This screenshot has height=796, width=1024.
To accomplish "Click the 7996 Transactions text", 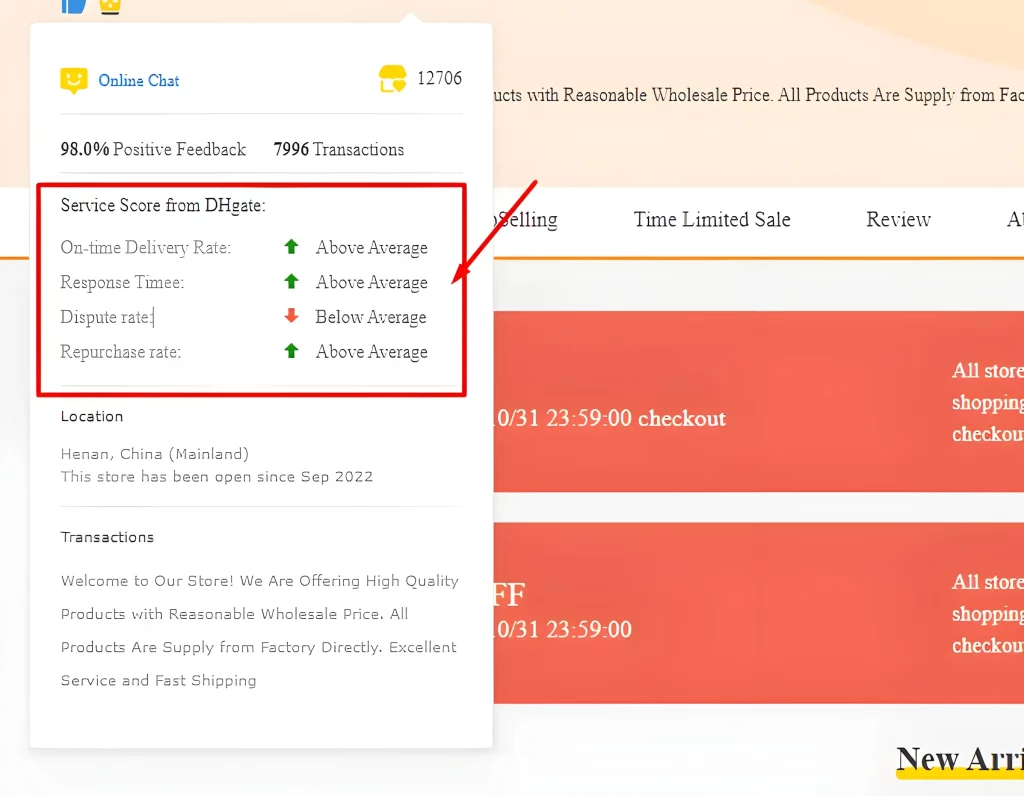I will [x=339, y=150].
